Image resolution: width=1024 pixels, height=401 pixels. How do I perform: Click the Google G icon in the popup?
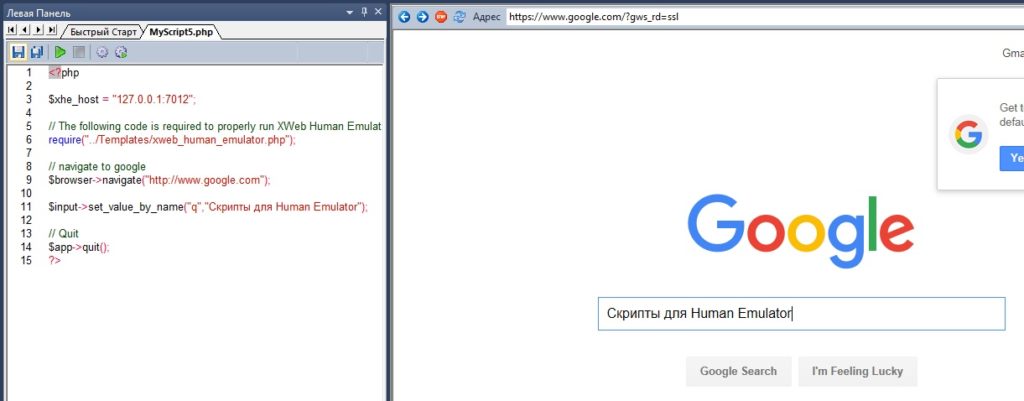pyautogui.click(x=968, y=134)
